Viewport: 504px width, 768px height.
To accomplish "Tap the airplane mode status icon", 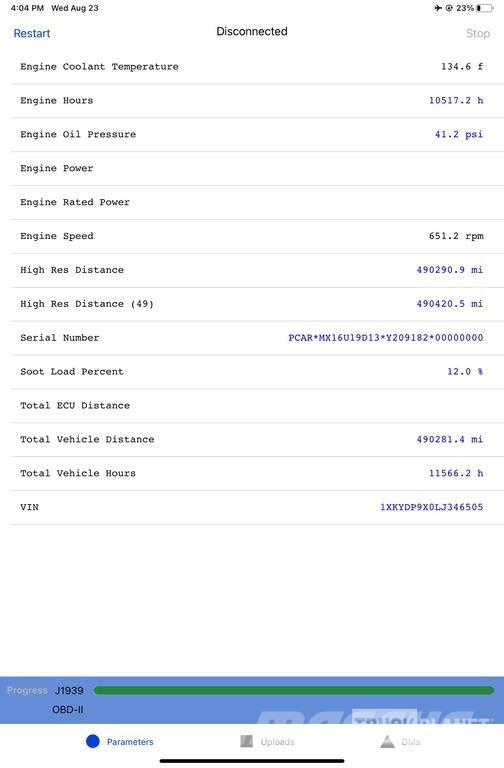I will (438, 8).
